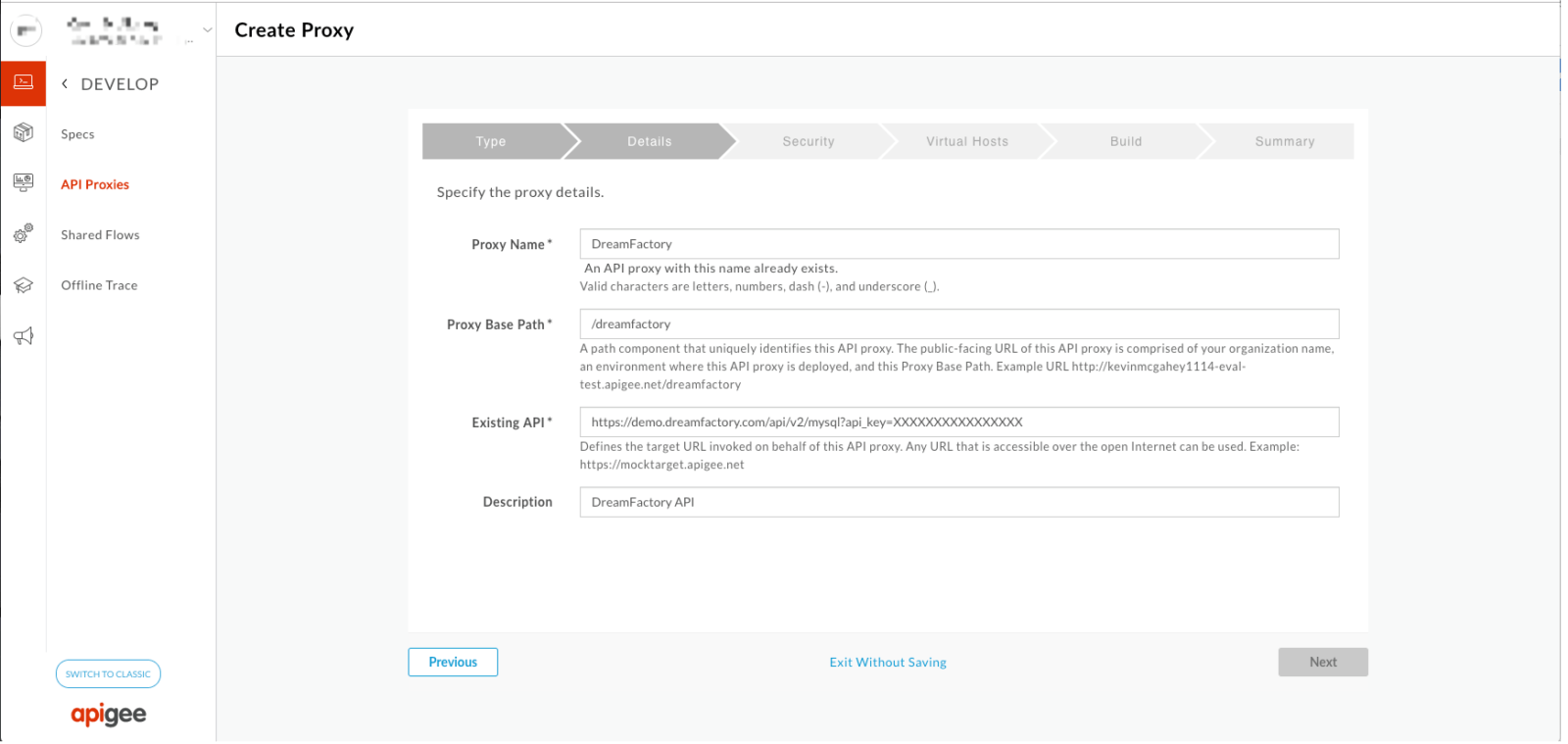The image size is (1568, 744).
Task: Open the Learn graduation cap icon
Action: point(24,285)
